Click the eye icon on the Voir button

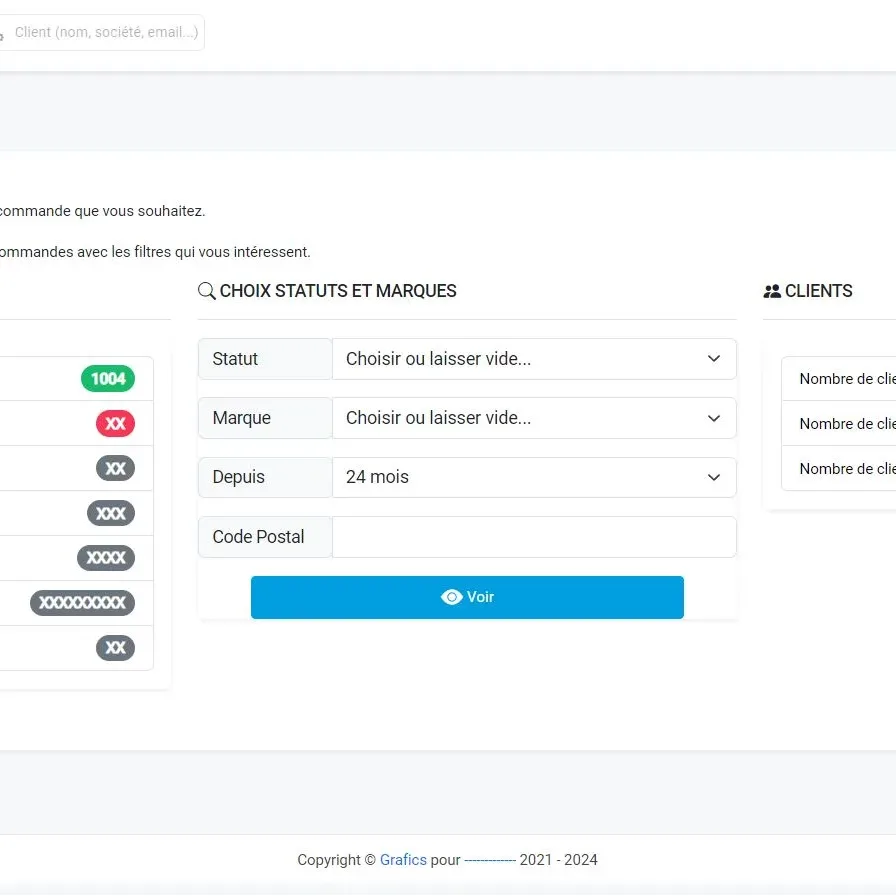tap(451, 597)
